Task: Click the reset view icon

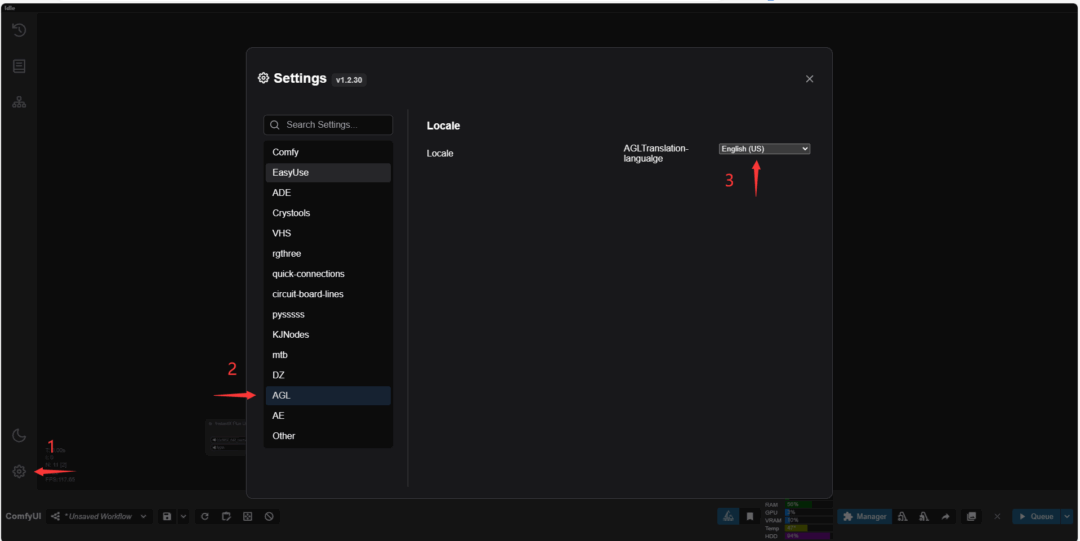Action: pos(247,516)
